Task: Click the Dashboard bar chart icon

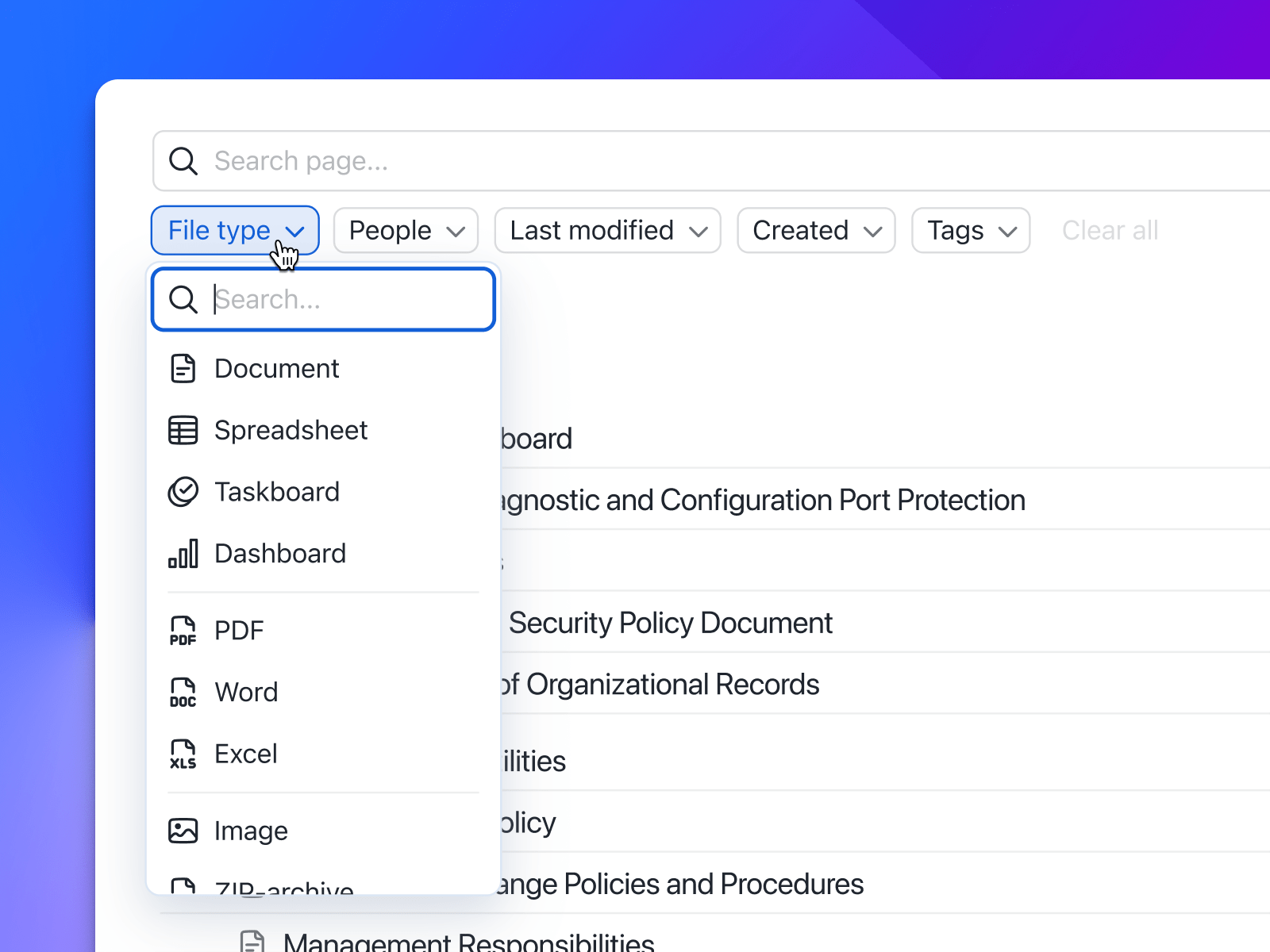Action: click(x=183, y=554)
